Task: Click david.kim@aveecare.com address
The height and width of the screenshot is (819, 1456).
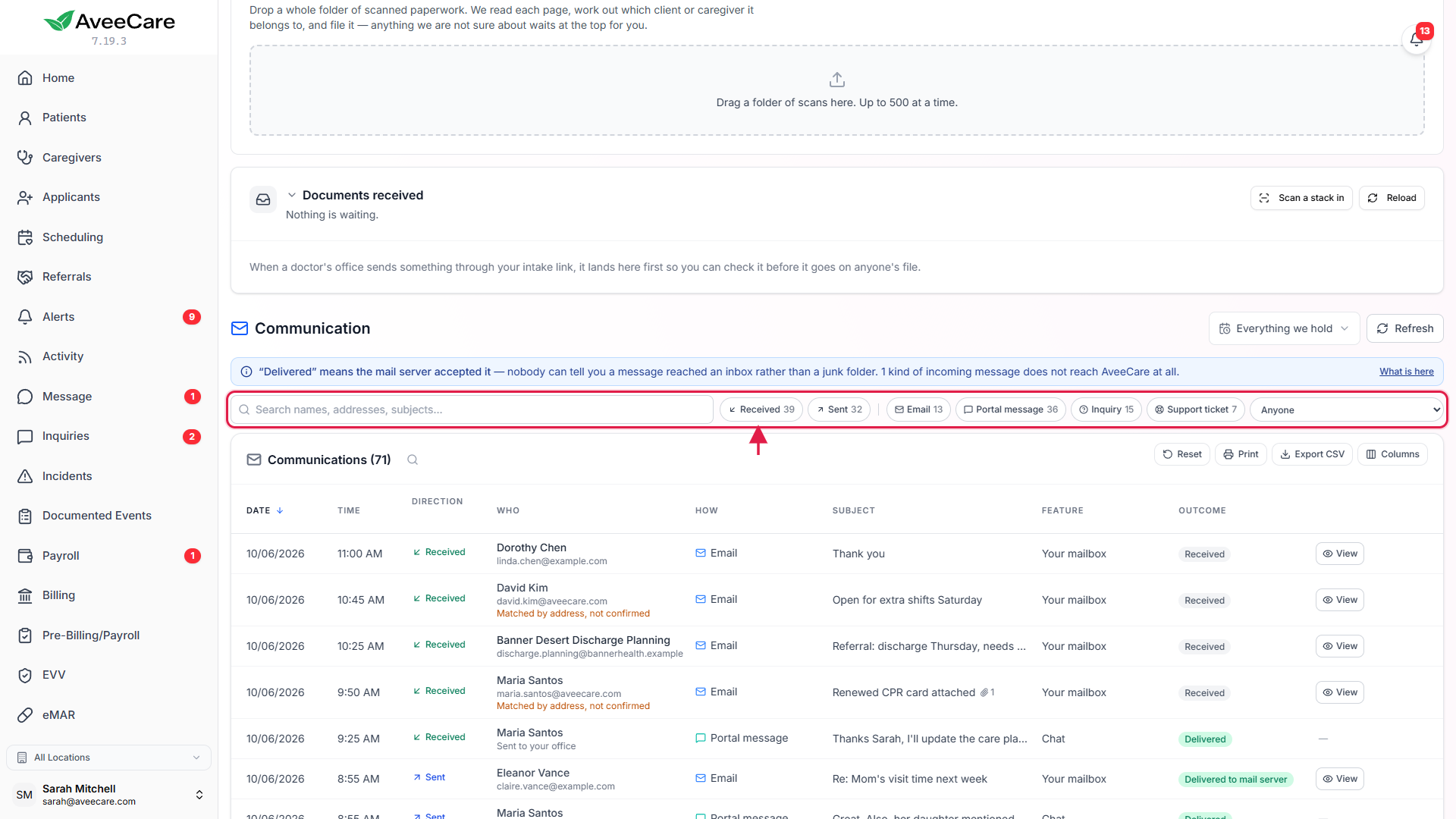Action: point(551,601)
